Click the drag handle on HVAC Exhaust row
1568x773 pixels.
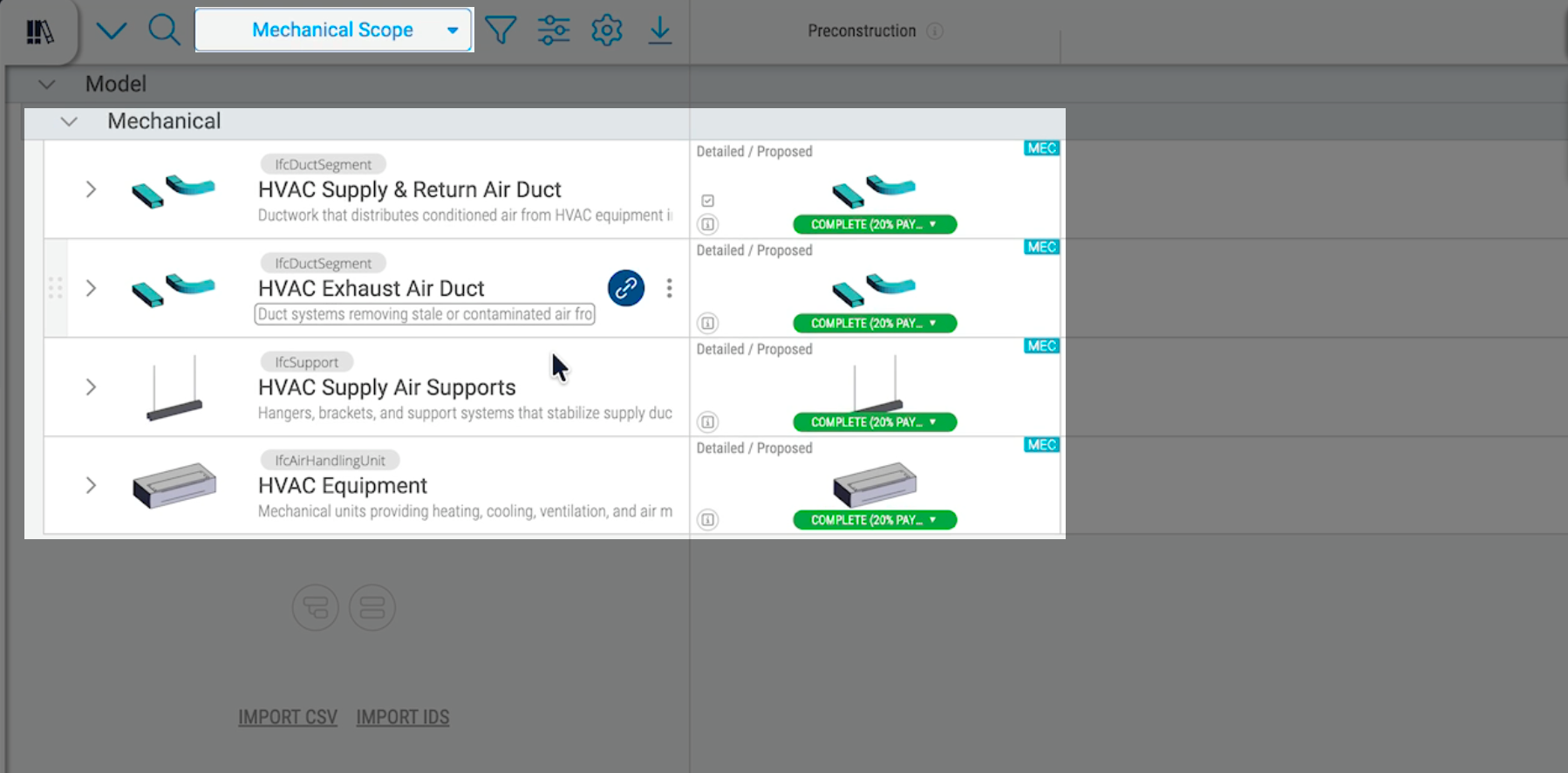point(55,288)
